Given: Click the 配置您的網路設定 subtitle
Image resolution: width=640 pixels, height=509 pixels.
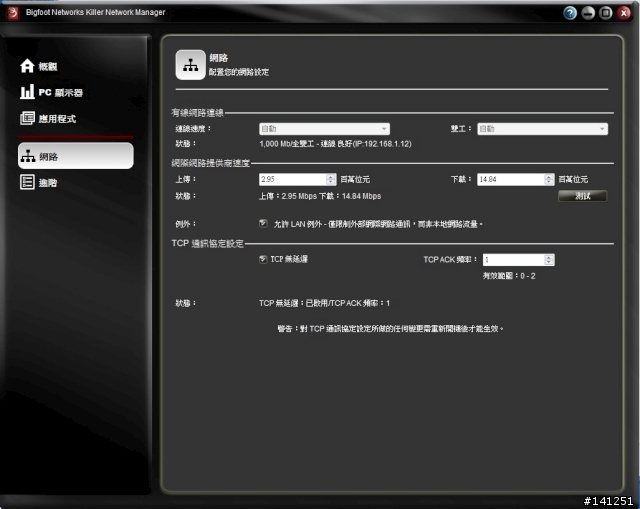Looking at the screenshot, I should 239,72.
